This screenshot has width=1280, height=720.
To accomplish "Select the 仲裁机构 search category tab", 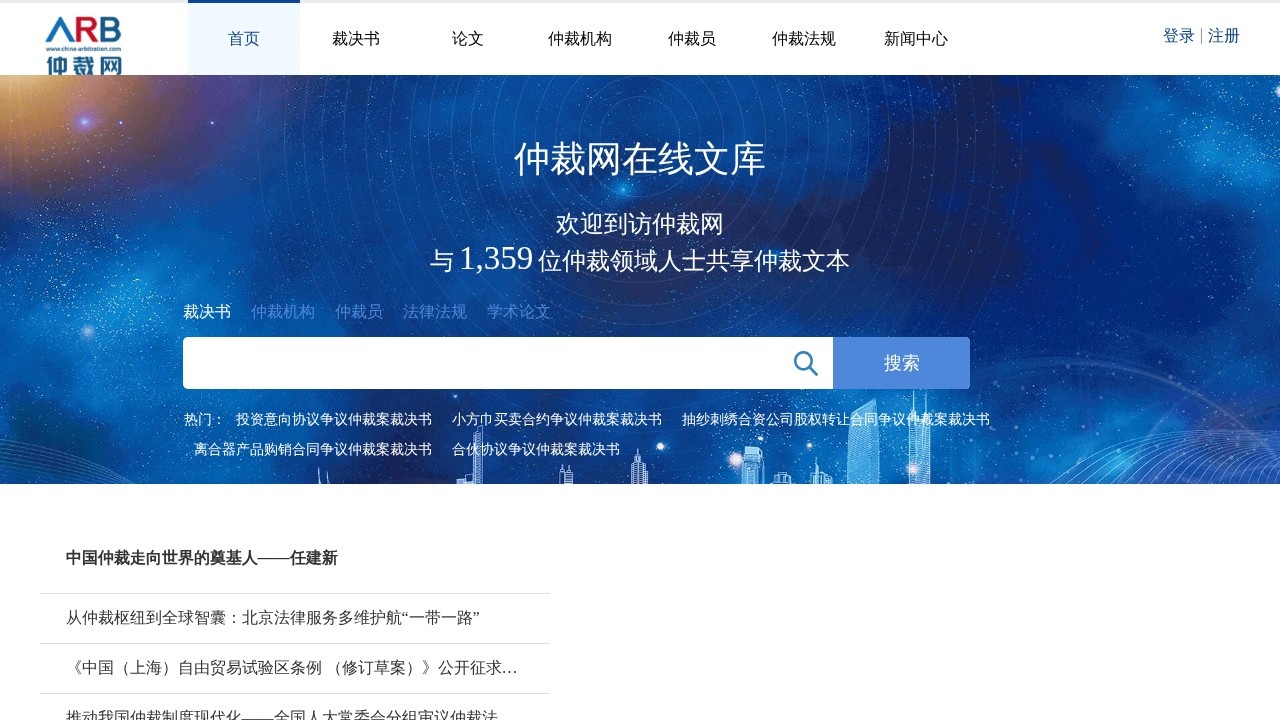I will [283, 312].
